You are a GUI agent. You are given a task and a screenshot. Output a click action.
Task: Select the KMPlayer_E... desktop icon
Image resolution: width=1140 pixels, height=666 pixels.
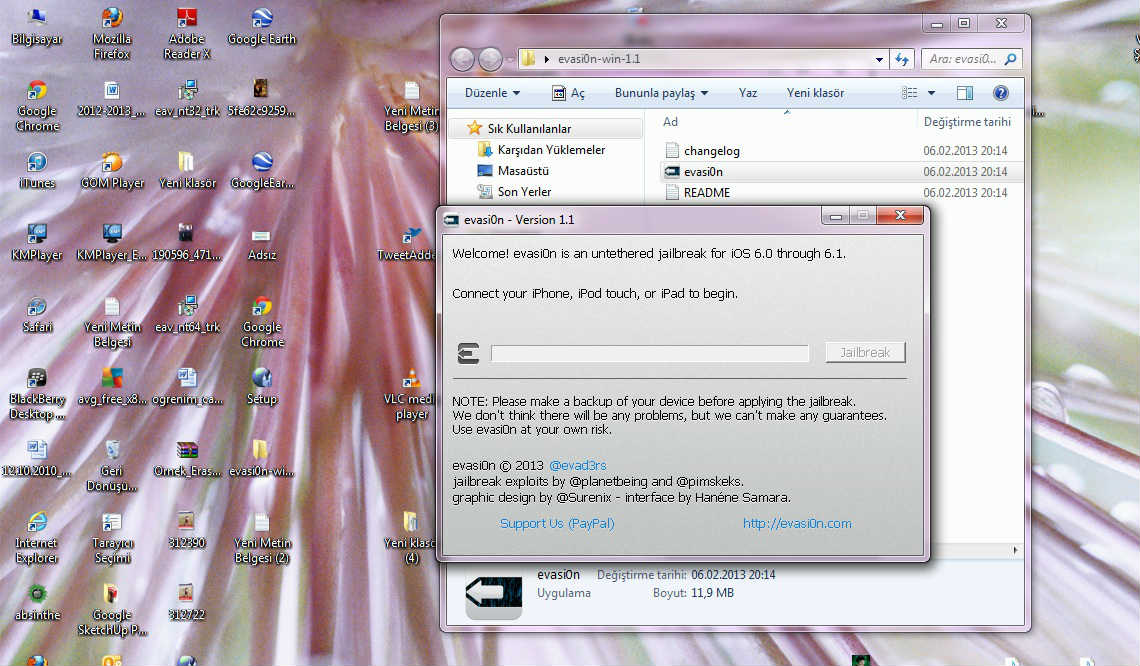[112, 243]
